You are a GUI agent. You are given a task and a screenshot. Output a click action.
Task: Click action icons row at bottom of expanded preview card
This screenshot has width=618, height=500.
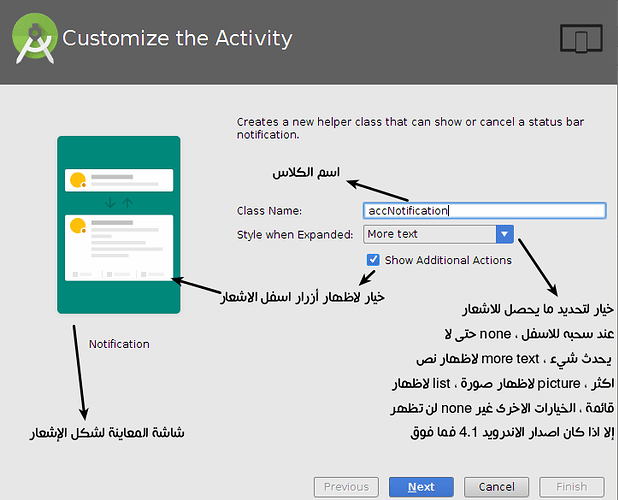[118, 273]
